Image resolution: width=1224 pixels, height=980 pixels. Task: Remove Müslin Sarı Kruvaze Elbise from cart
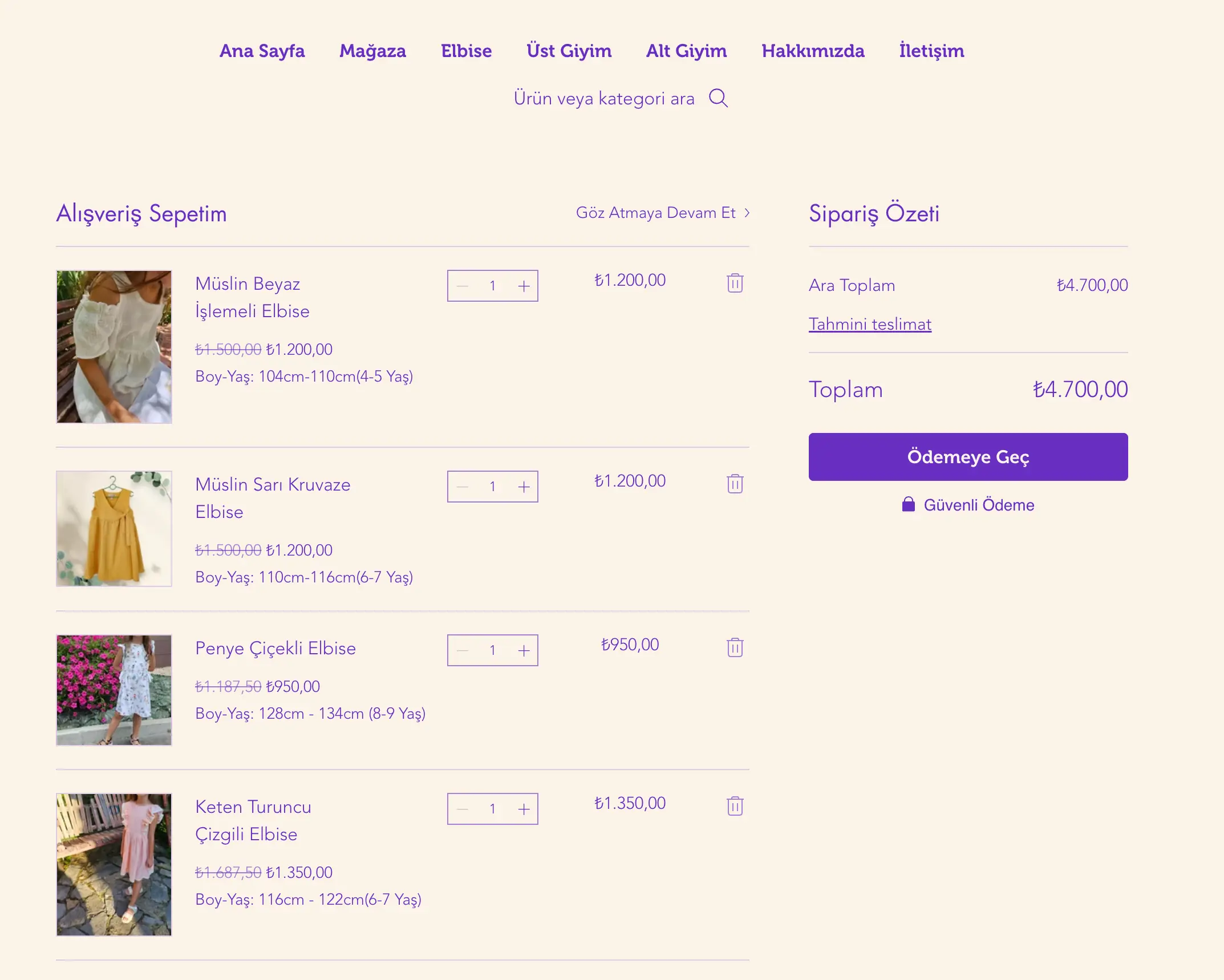[735, 484]
